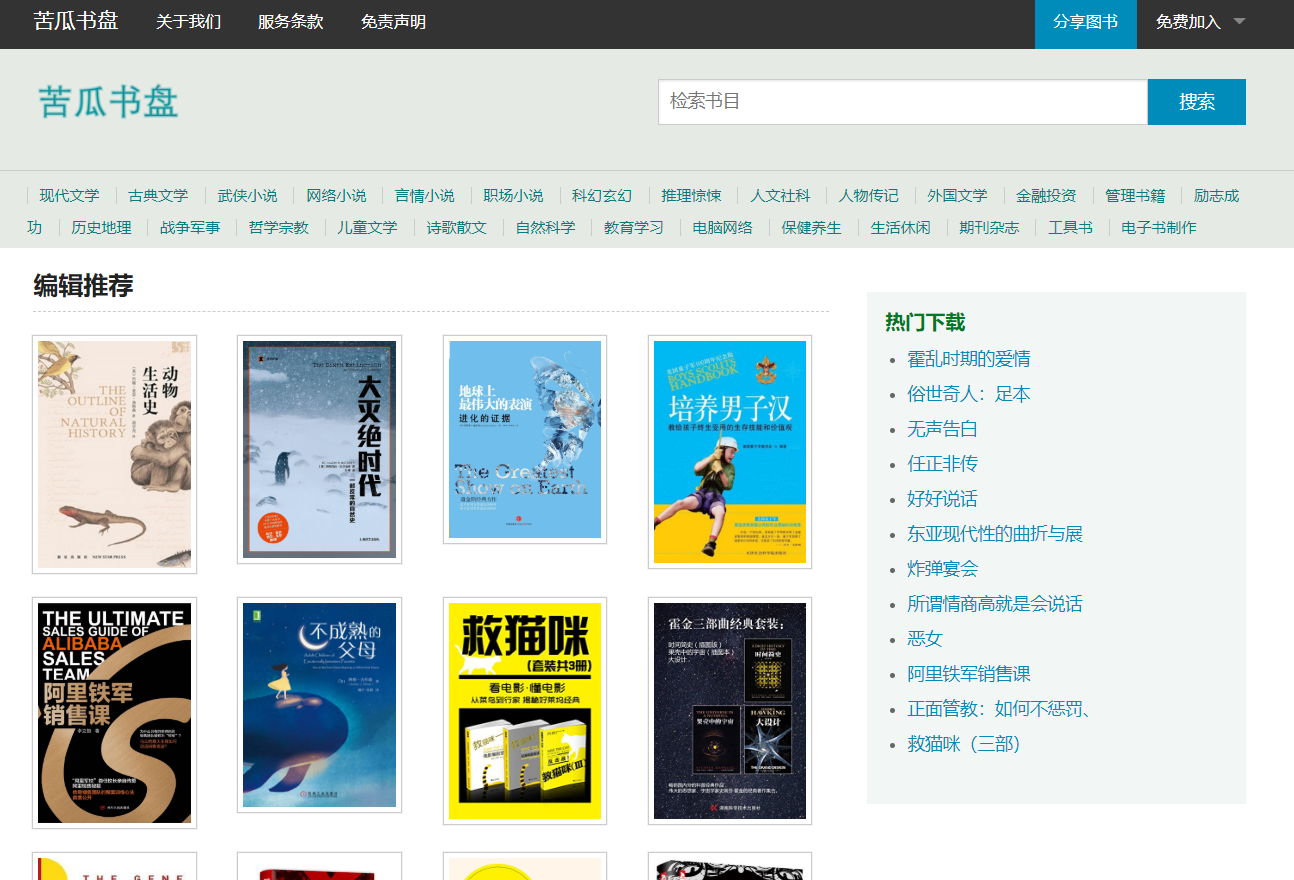This screenshot has width=1294, height=880.
Task: Open the 动物生活史 book cover
Action: pyautogui.click(x=114, y=454)
